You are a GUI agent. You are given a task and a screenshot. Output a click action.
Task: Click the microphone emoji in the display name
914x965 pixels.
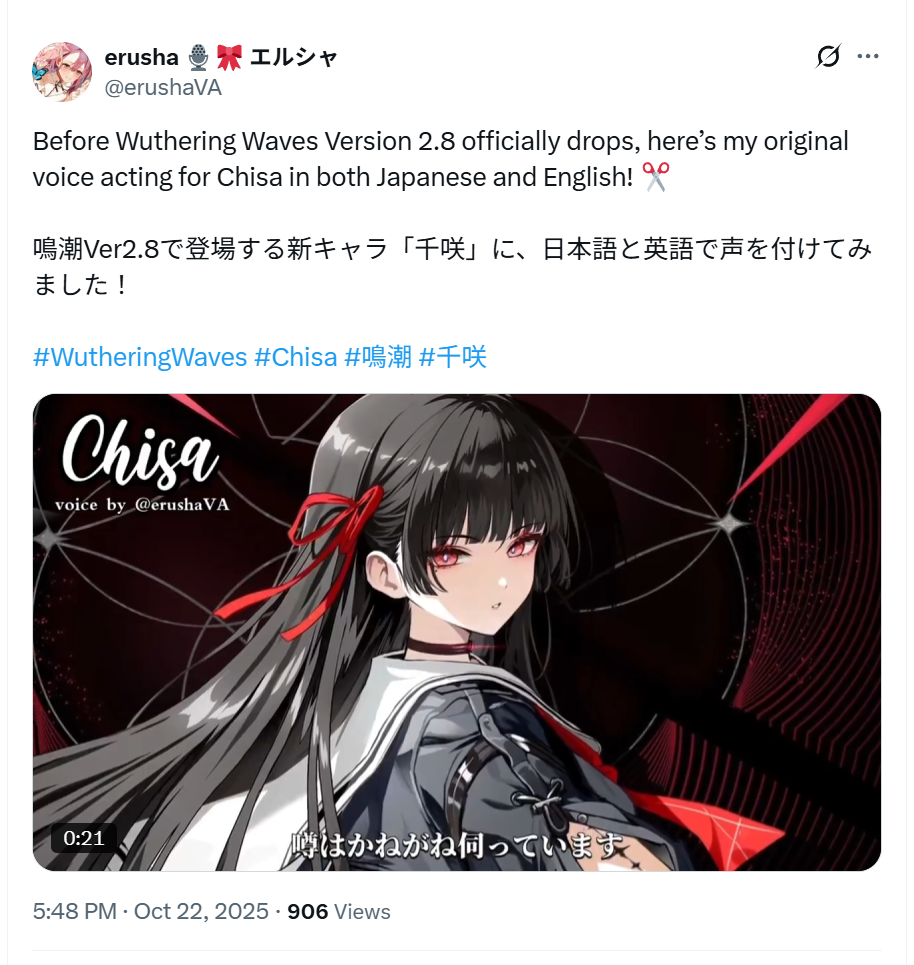coord(198,58)
